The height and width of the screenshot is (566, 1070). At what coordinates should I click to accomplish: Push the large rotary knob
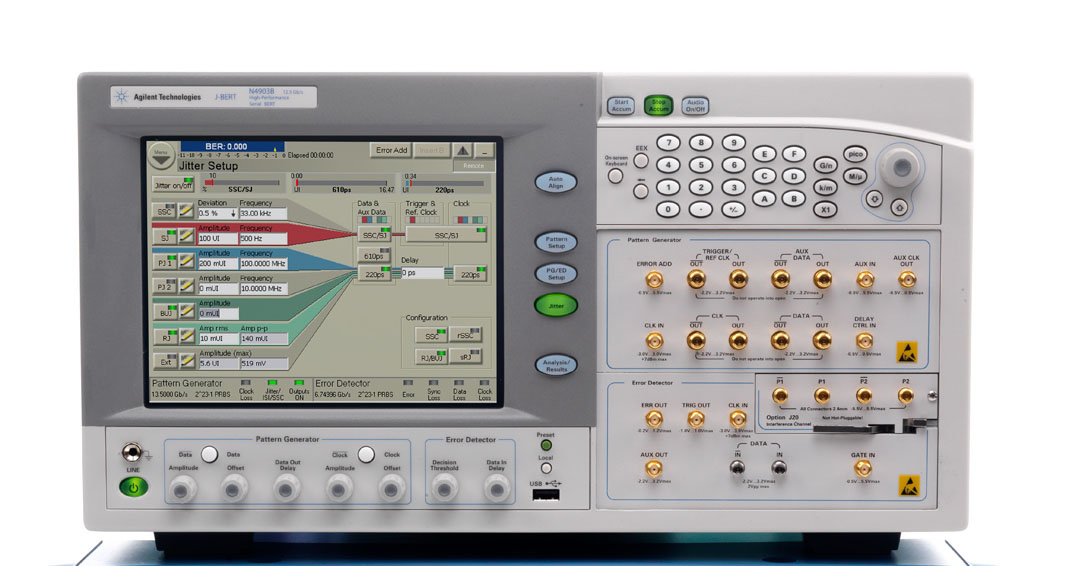901,167
